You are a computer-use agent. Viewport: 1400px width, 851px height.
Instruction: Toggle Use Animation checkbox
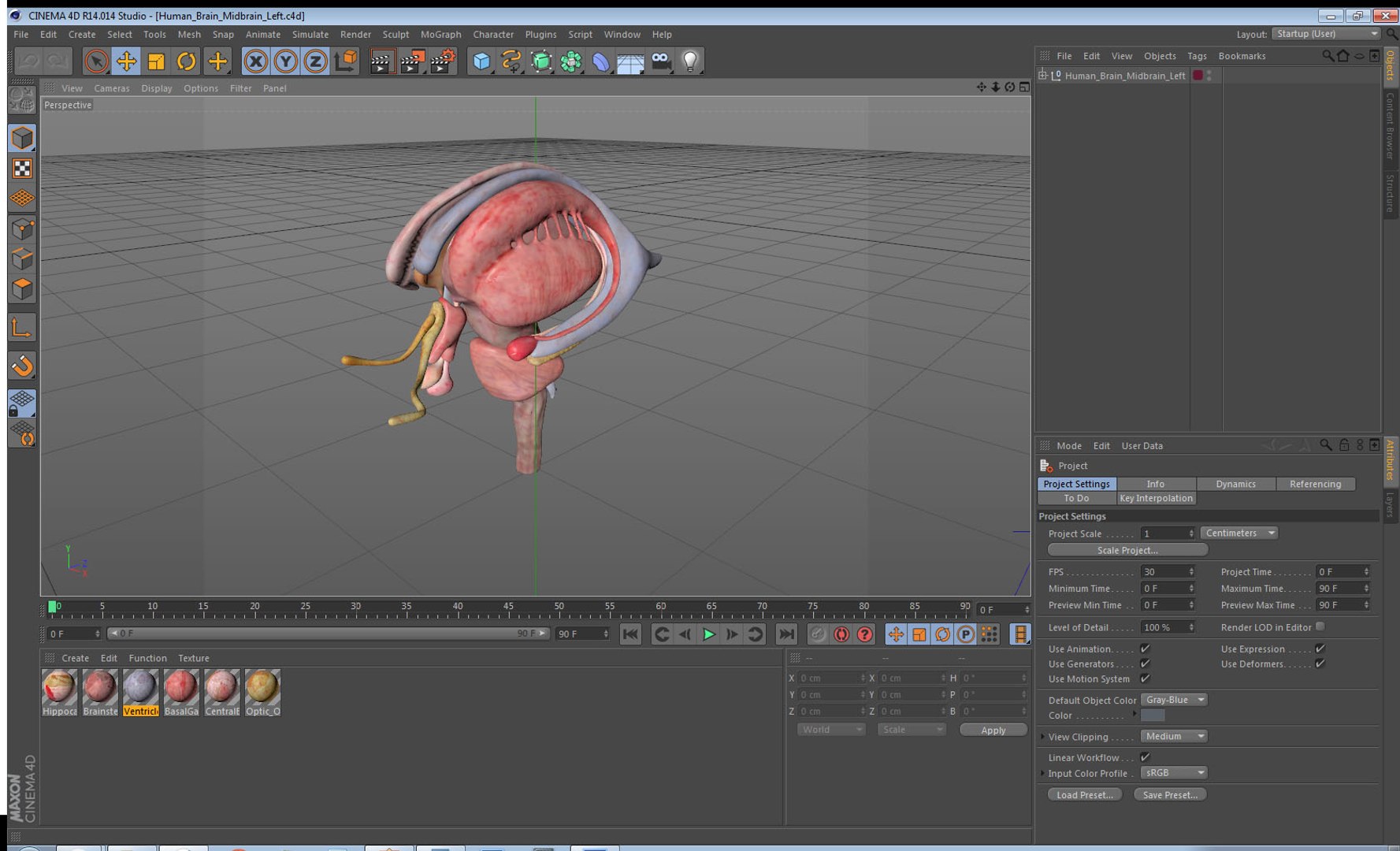(x=1146, y=648)
